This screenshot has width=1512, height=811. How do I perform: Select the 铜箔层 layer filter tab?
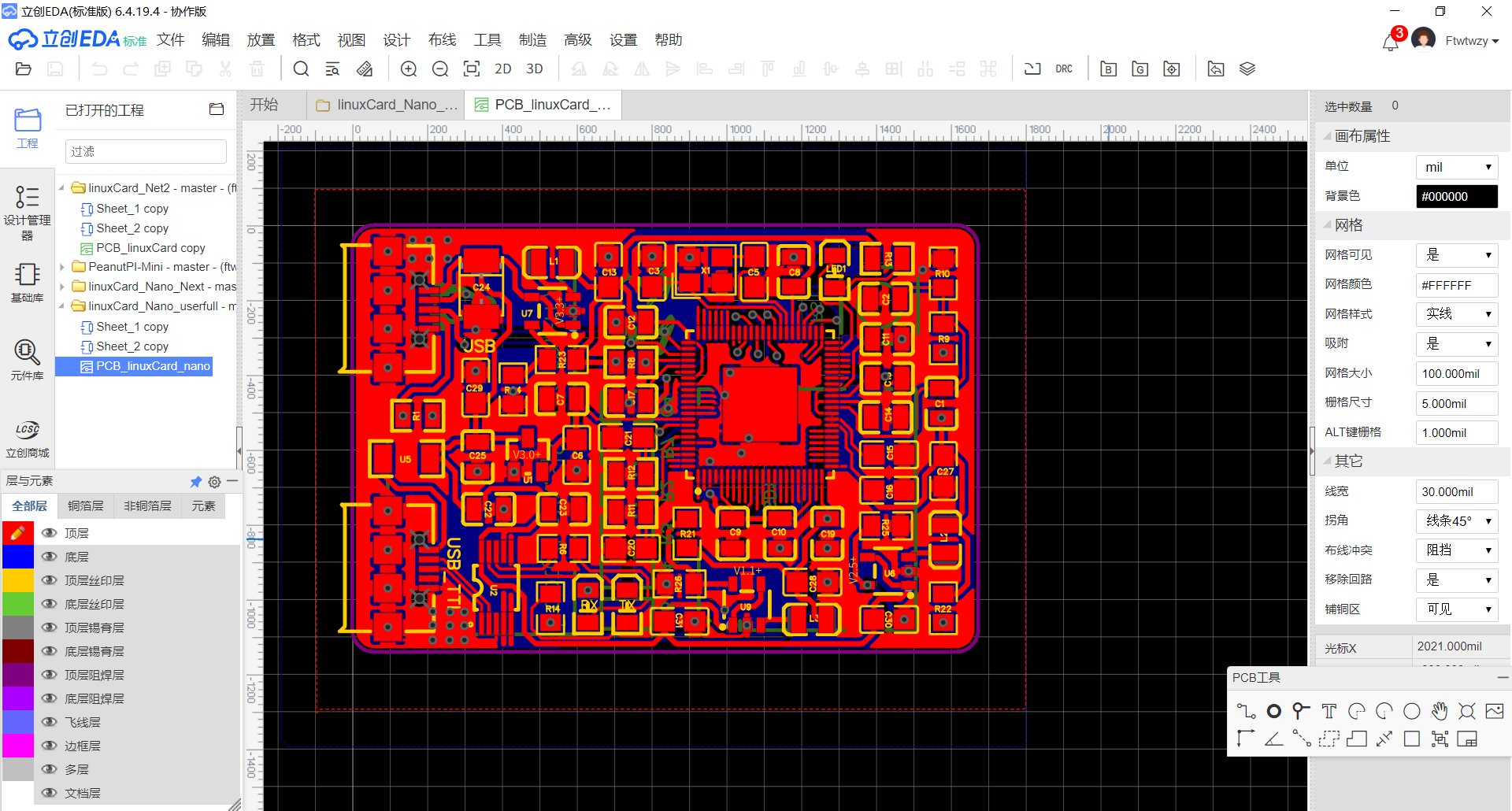85,506
